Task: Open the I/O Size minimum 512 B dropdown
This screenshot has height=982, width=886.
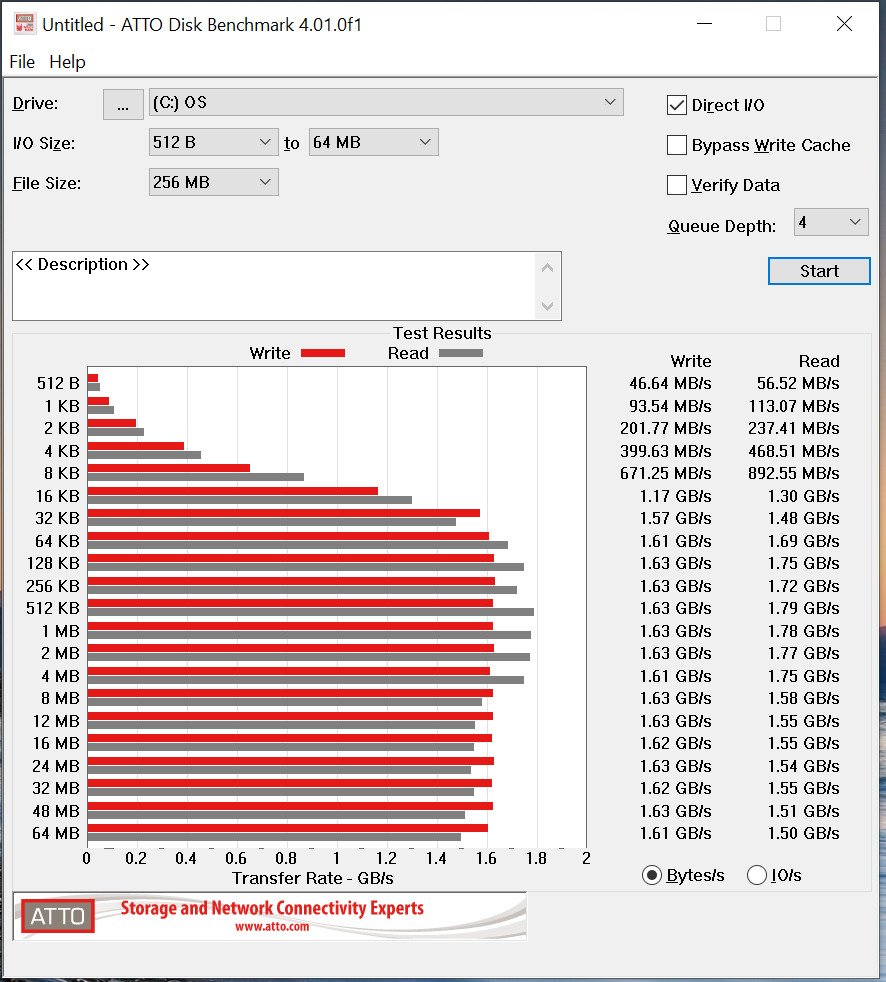Action: click(214, 142)
